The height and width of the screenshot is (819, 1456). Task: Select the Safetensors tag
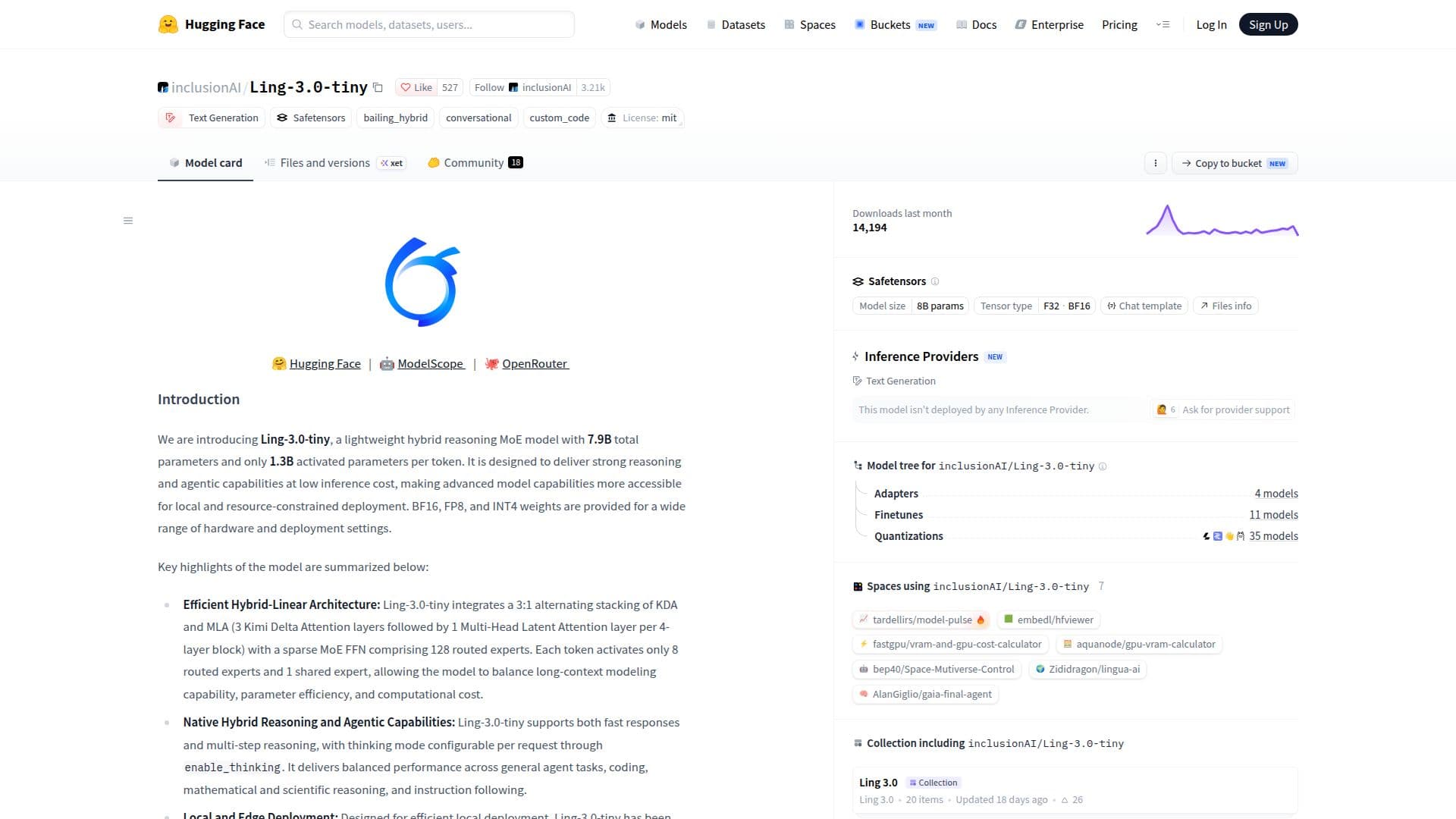tap(311, 118)
